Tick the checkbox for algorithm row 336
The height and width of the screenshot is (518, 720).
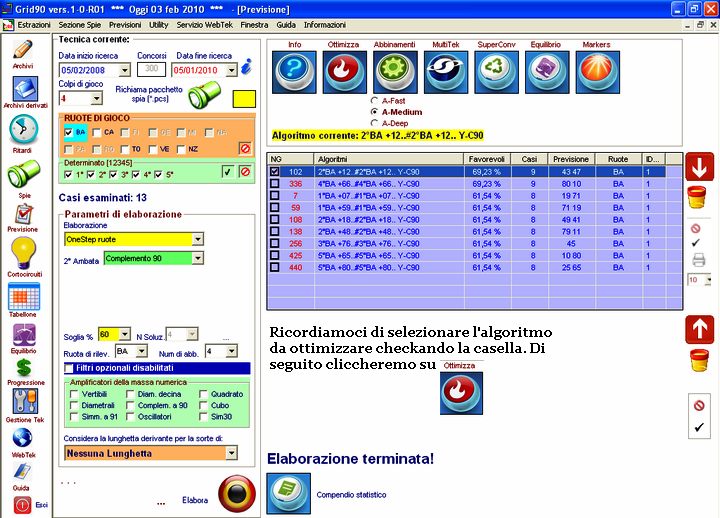(x=276, y=184)
